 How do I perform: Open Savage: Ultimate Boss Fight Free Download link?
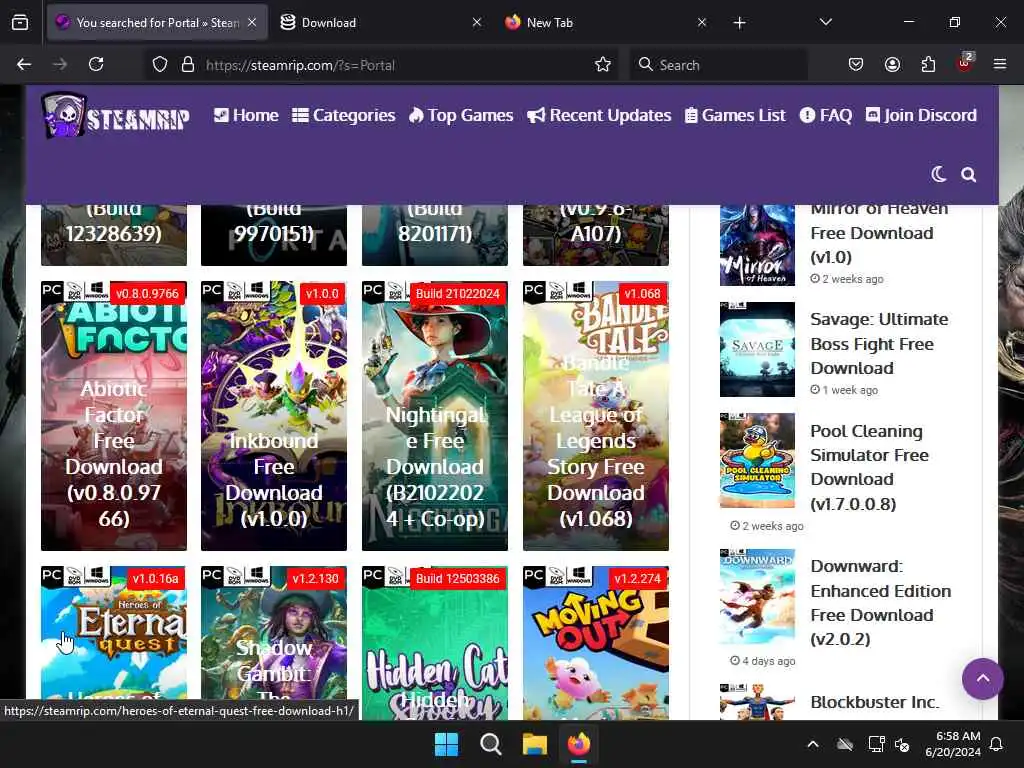[879, 344]
